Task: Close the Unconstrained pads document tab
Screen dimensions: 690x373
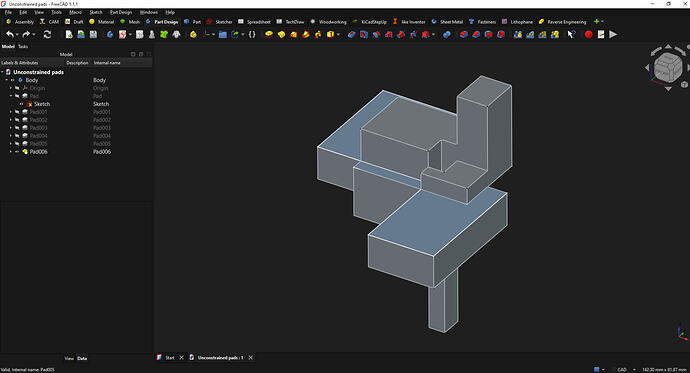Action: [x=250, y=358]
